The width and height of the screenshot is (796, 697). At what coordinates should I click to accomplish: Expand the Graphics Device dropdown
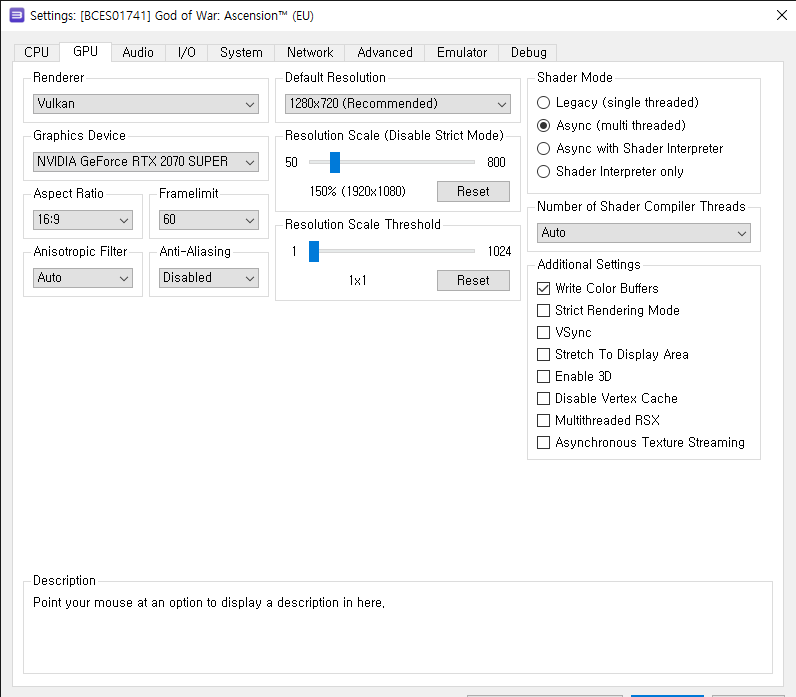click(x=146, y=162)
